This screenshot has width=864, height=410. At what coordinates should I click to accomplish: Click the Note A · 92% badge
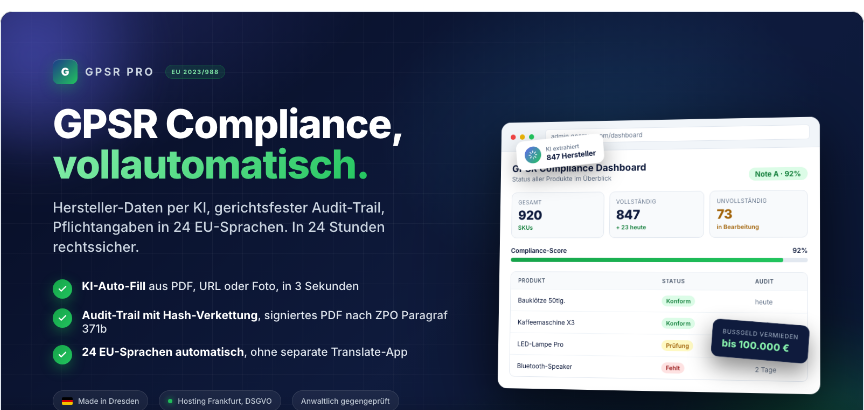point(777,174)
